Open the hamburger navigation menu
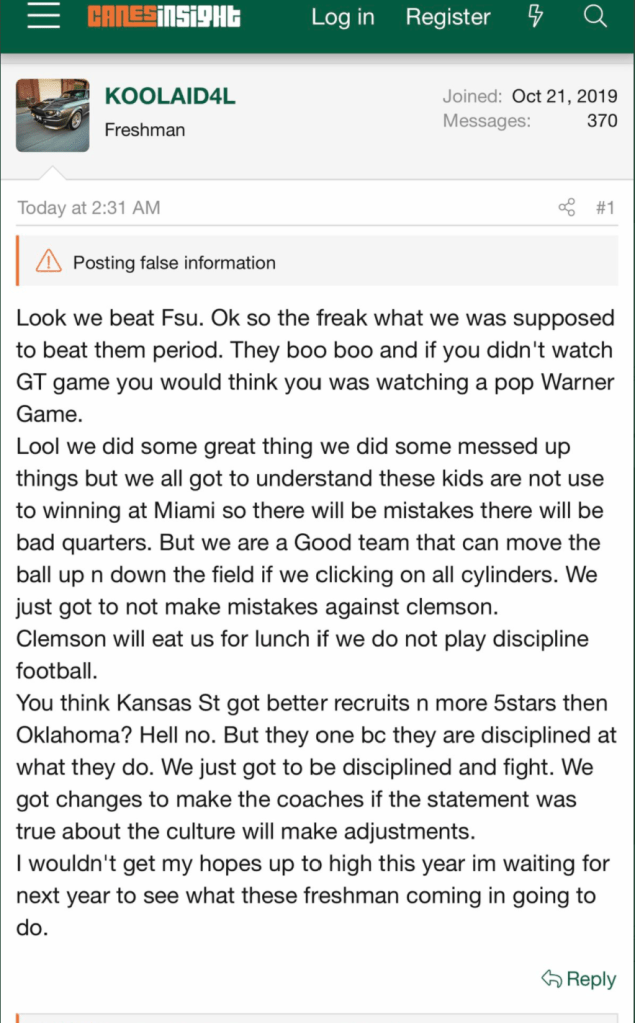This screenshot has width=635, height=1023. pyautogui.click(x=43, y=17)
